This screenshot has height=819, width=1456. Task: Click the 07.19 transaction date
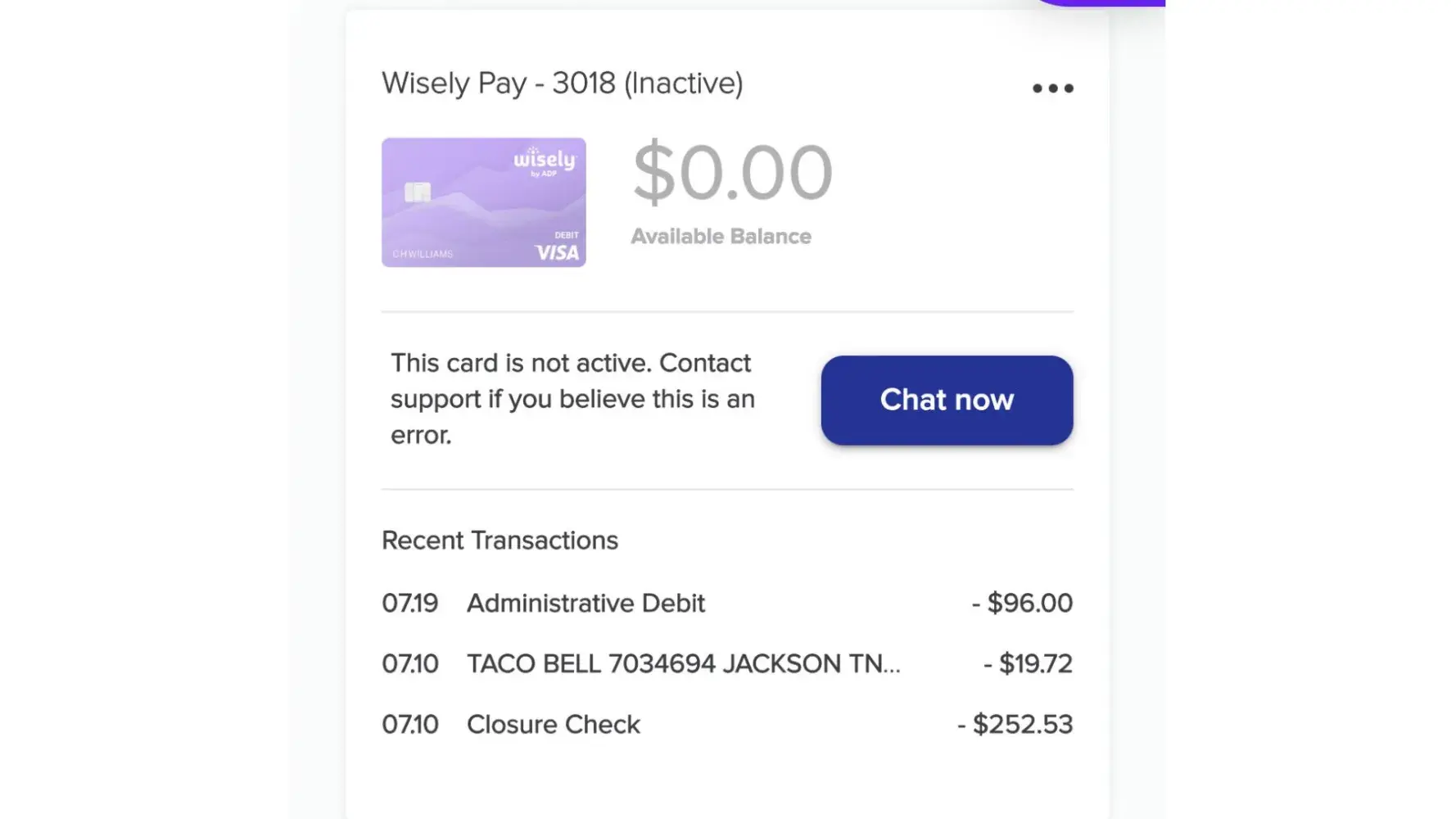tap(410, 604)
